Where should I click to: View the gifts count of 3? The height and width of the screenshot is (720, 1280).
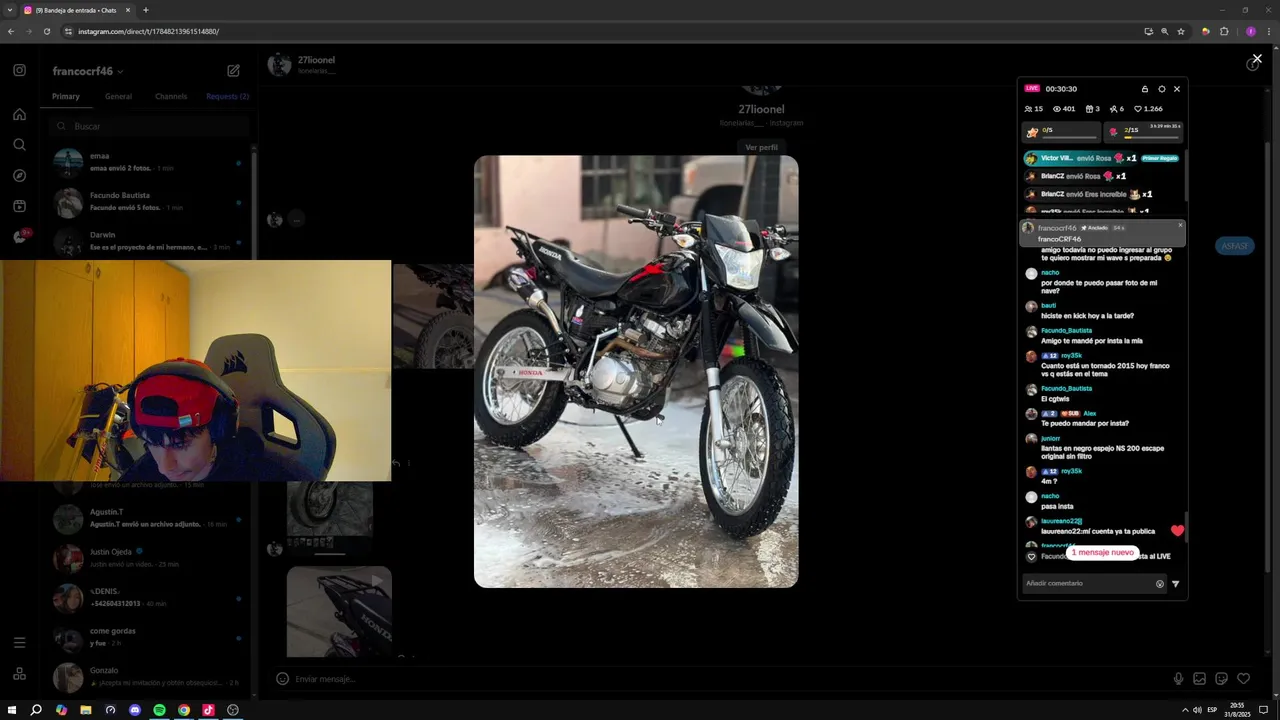click(1093, 109)
